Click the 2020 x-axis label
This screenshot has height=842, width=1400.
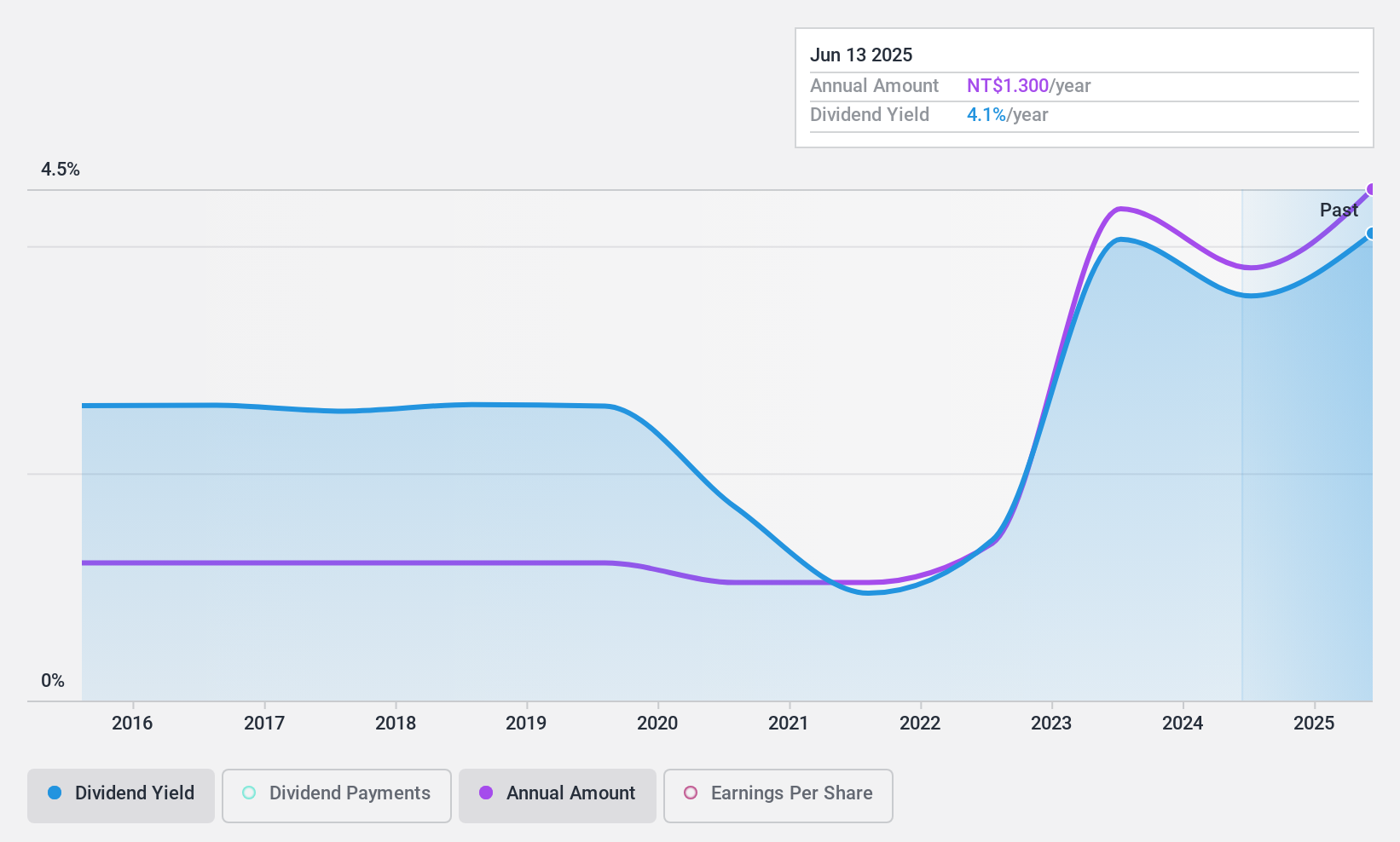coord(657,723)
